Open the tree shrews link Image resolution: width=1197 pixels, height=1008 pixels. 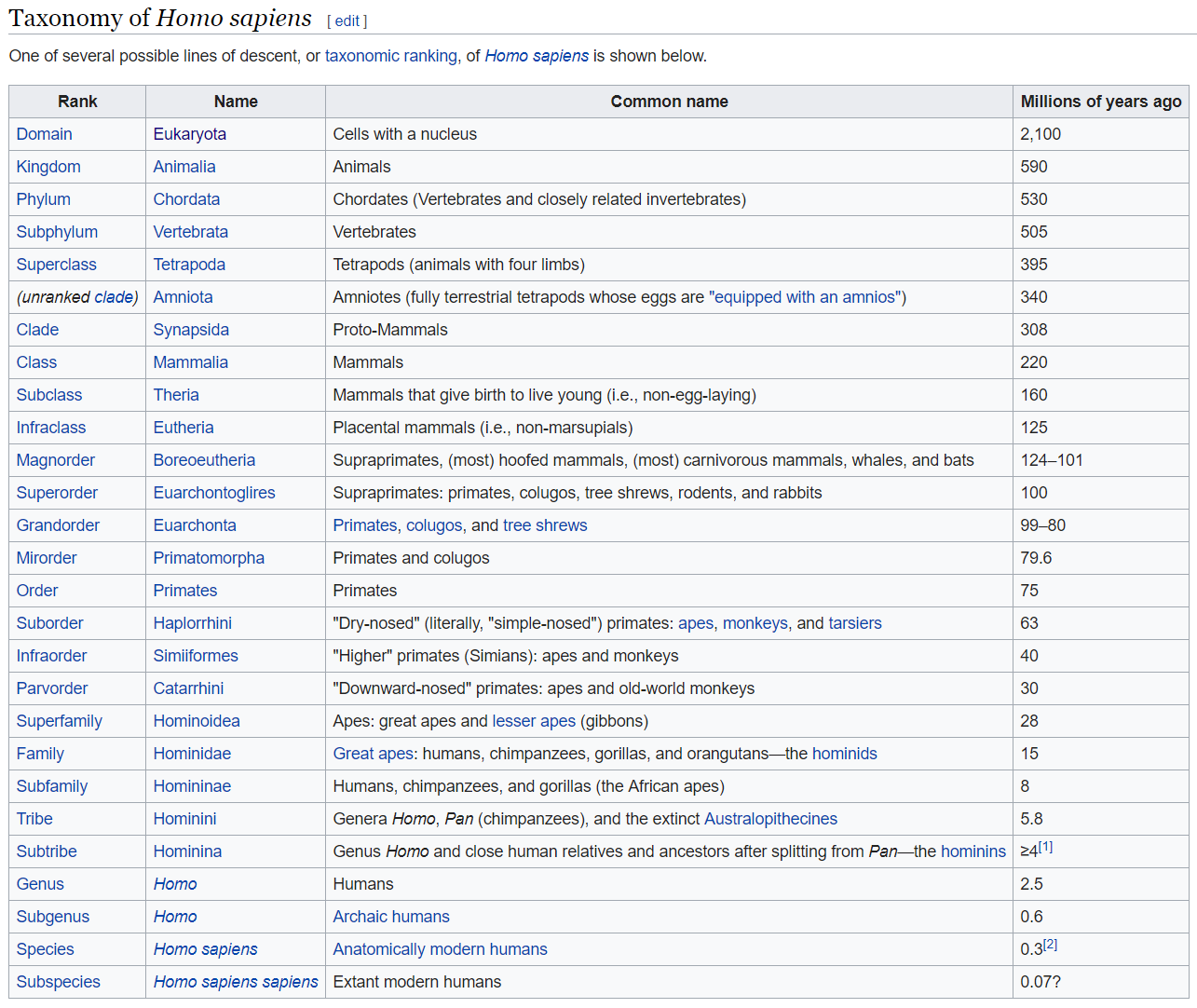[x=545, y=525]
